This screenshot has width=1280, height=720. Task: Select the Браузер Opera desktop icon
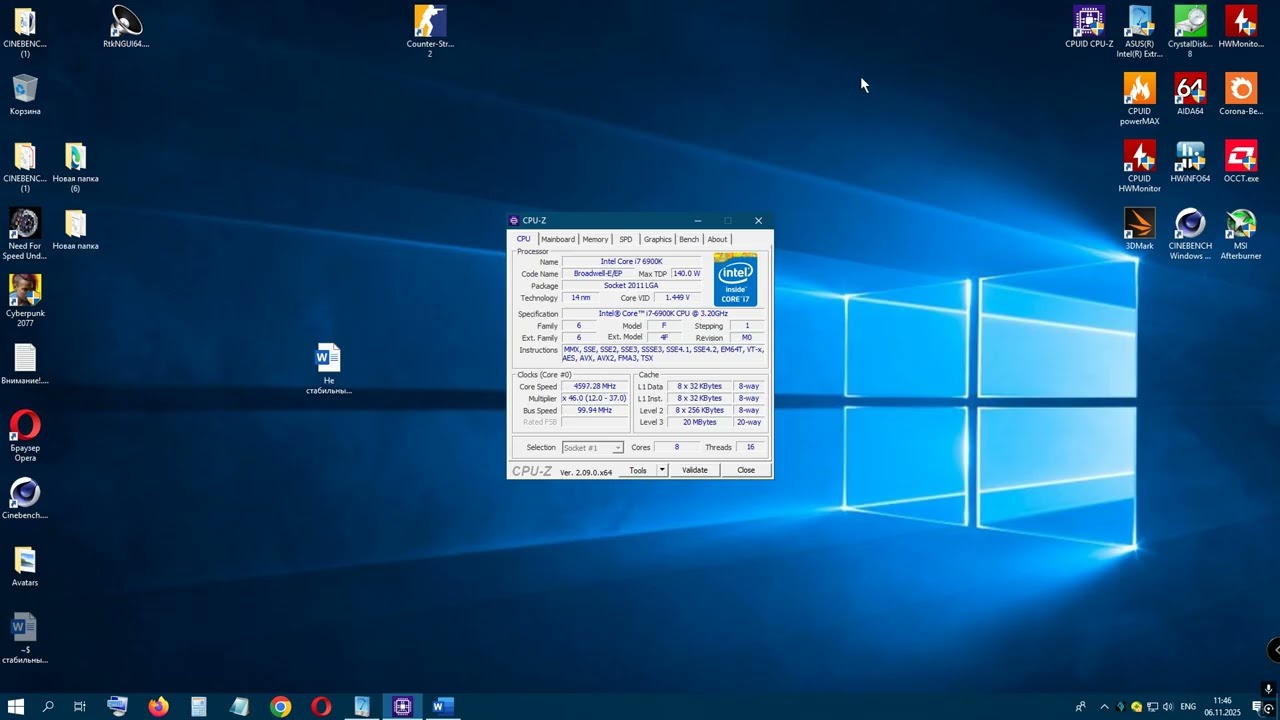25,436
